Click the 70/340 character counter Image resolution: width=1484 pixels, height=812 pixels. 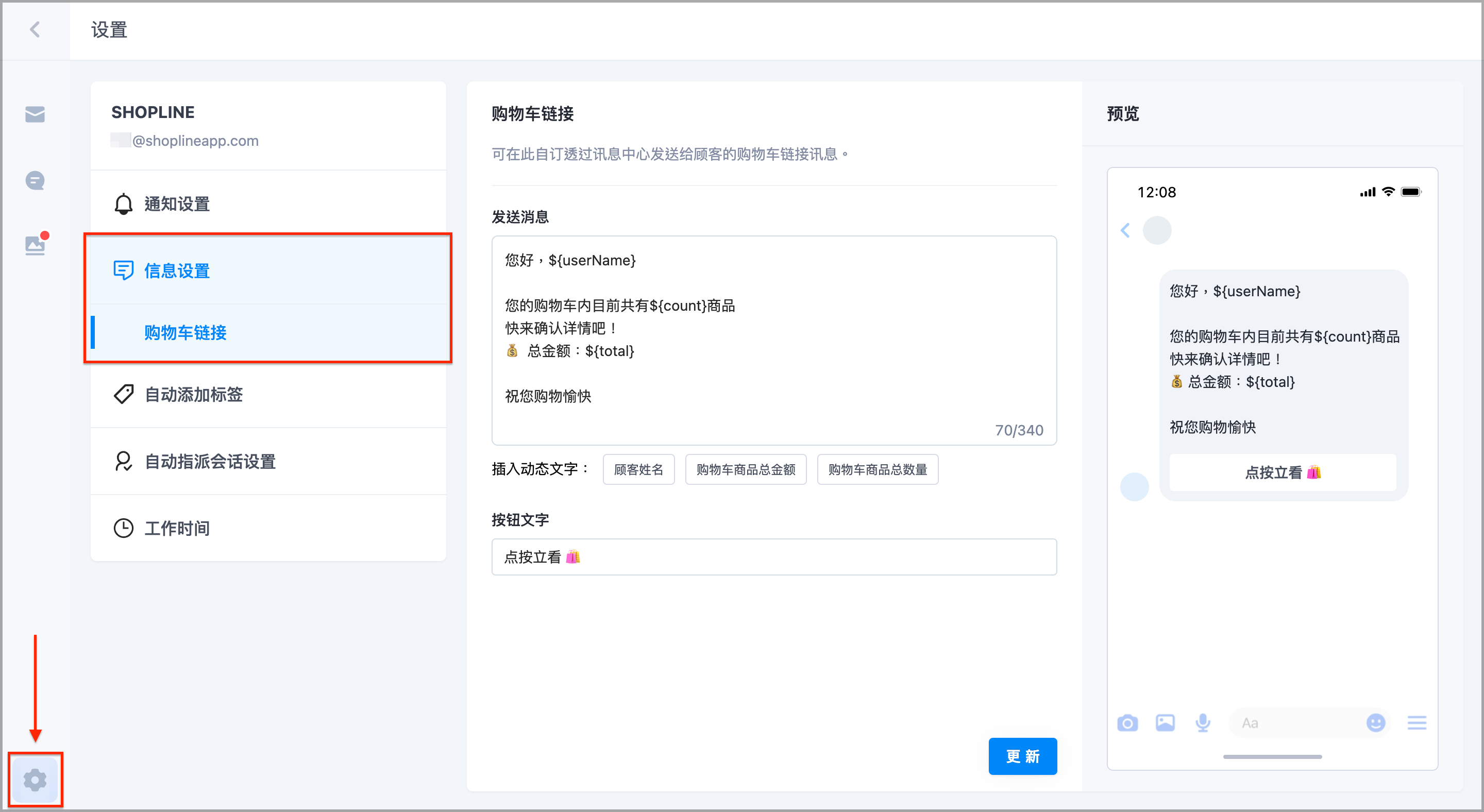point(1019,430)
